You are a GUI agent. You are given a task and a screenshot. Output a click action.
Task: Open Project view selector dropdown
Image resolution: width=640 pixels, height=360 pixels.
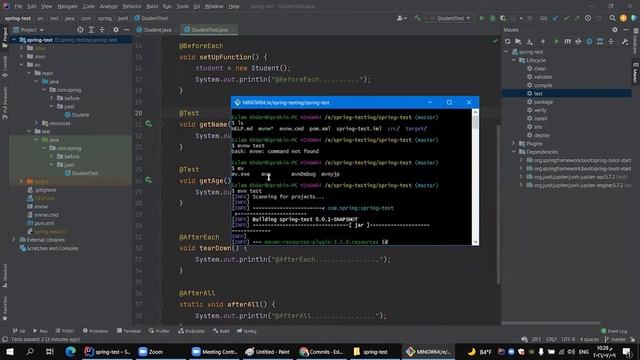coord(29,30)
